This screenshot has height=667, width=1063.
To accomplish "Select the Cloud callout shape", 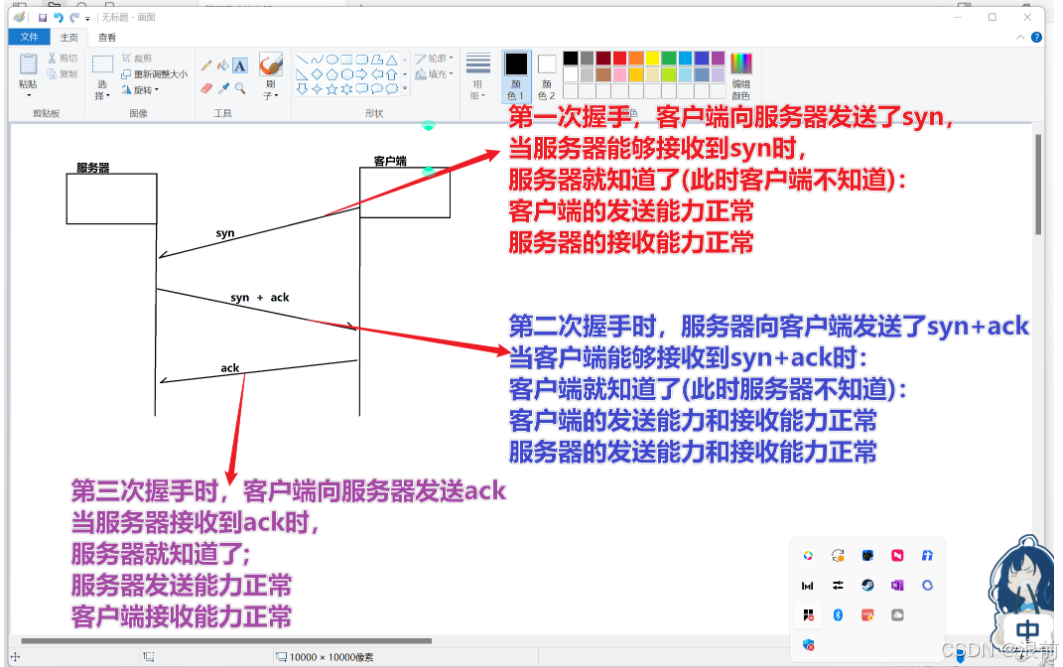I will pos(392,89).
